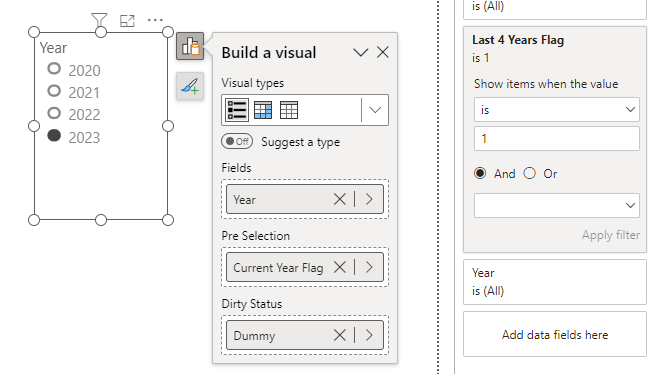Click the Apply filter link
The image size is (654, 374).
coord(611,235)
